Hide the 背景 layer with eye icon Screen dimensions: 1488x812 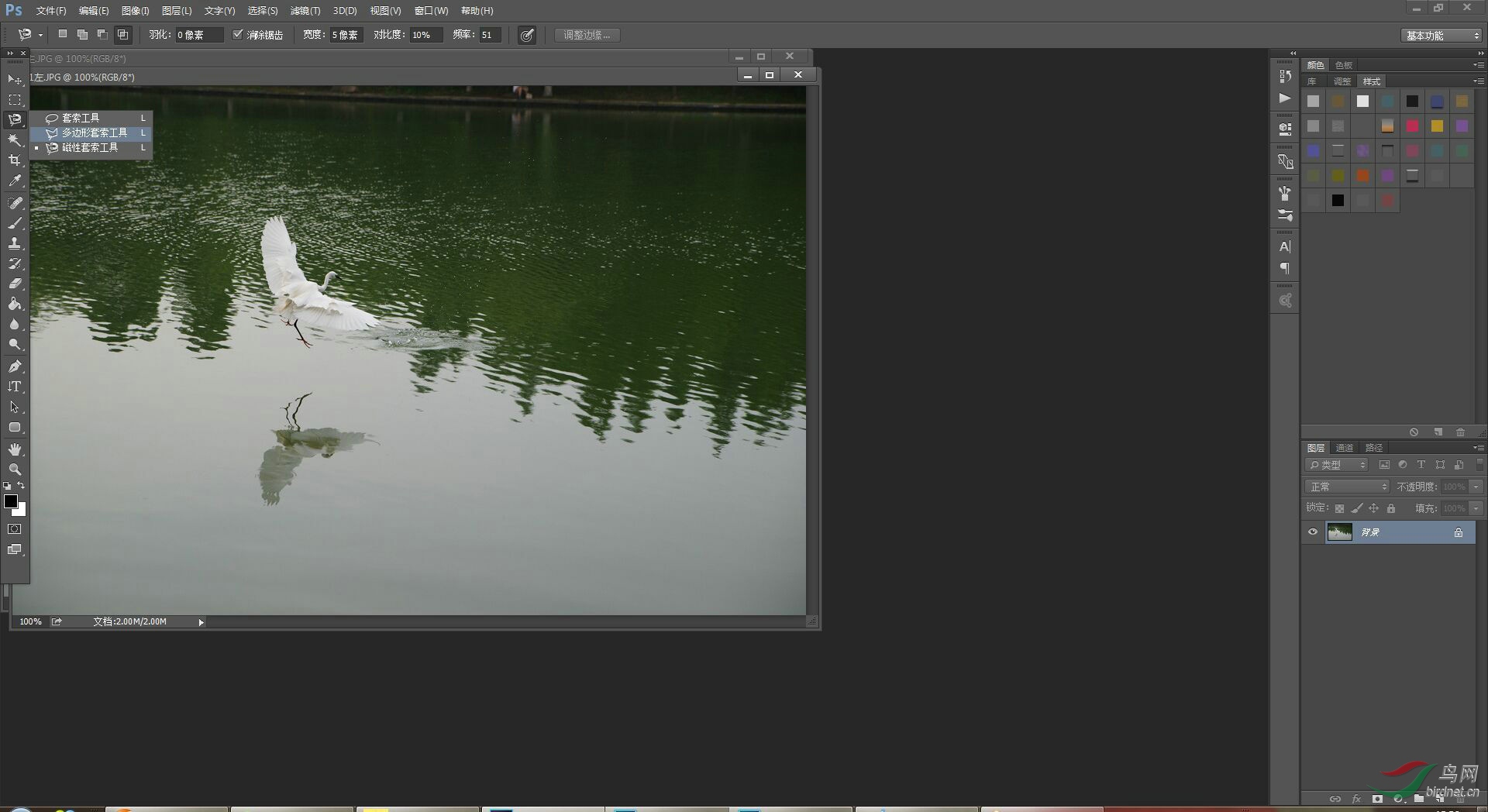1313,532
